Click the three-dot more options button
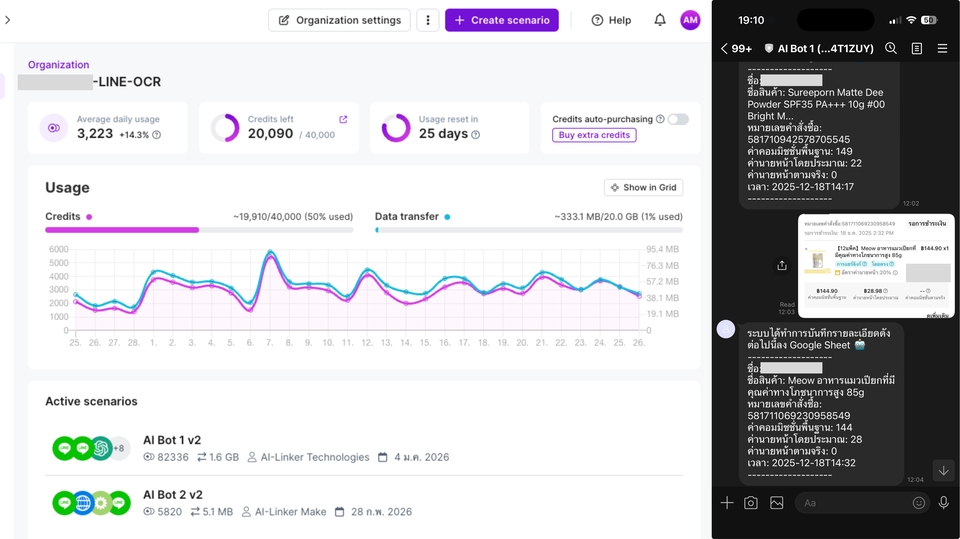 point(427,20)
